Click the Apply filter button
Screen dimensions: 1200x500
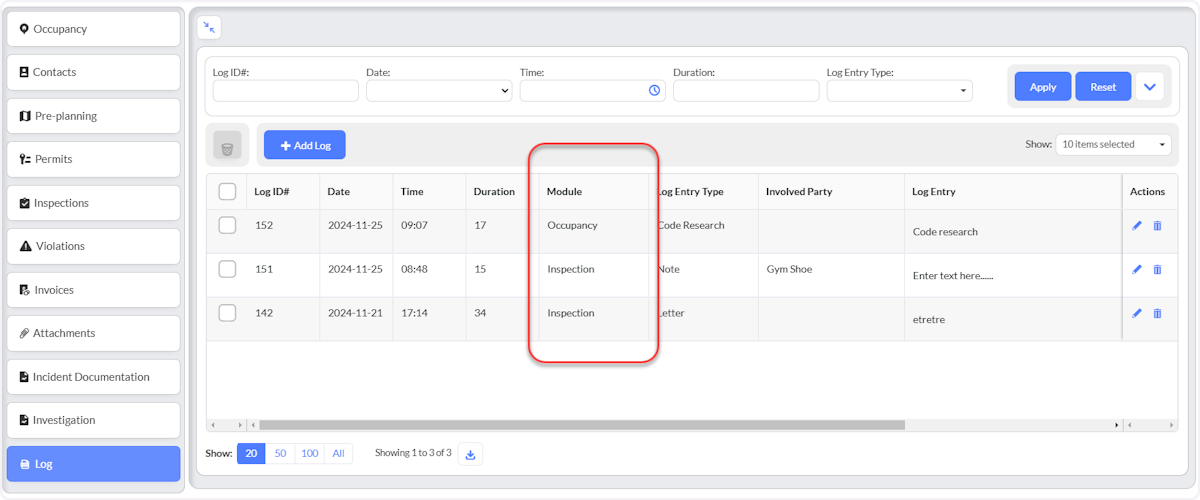(1043, 87)
